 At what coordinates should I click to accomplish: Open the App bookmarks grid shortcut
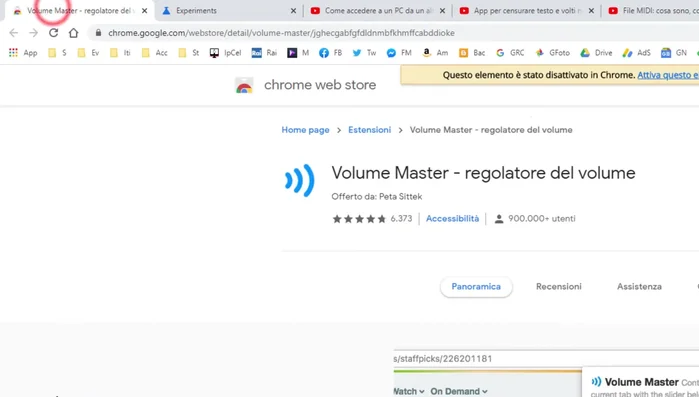[x=23, y=53]
